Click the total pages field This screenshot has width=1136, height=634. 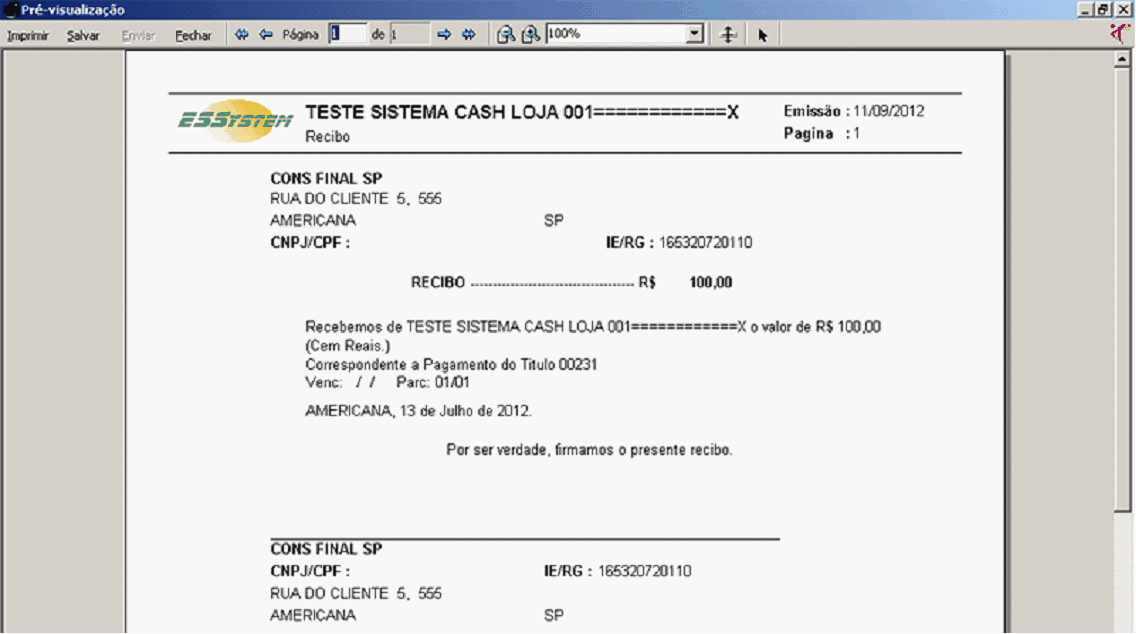point(409,34)
